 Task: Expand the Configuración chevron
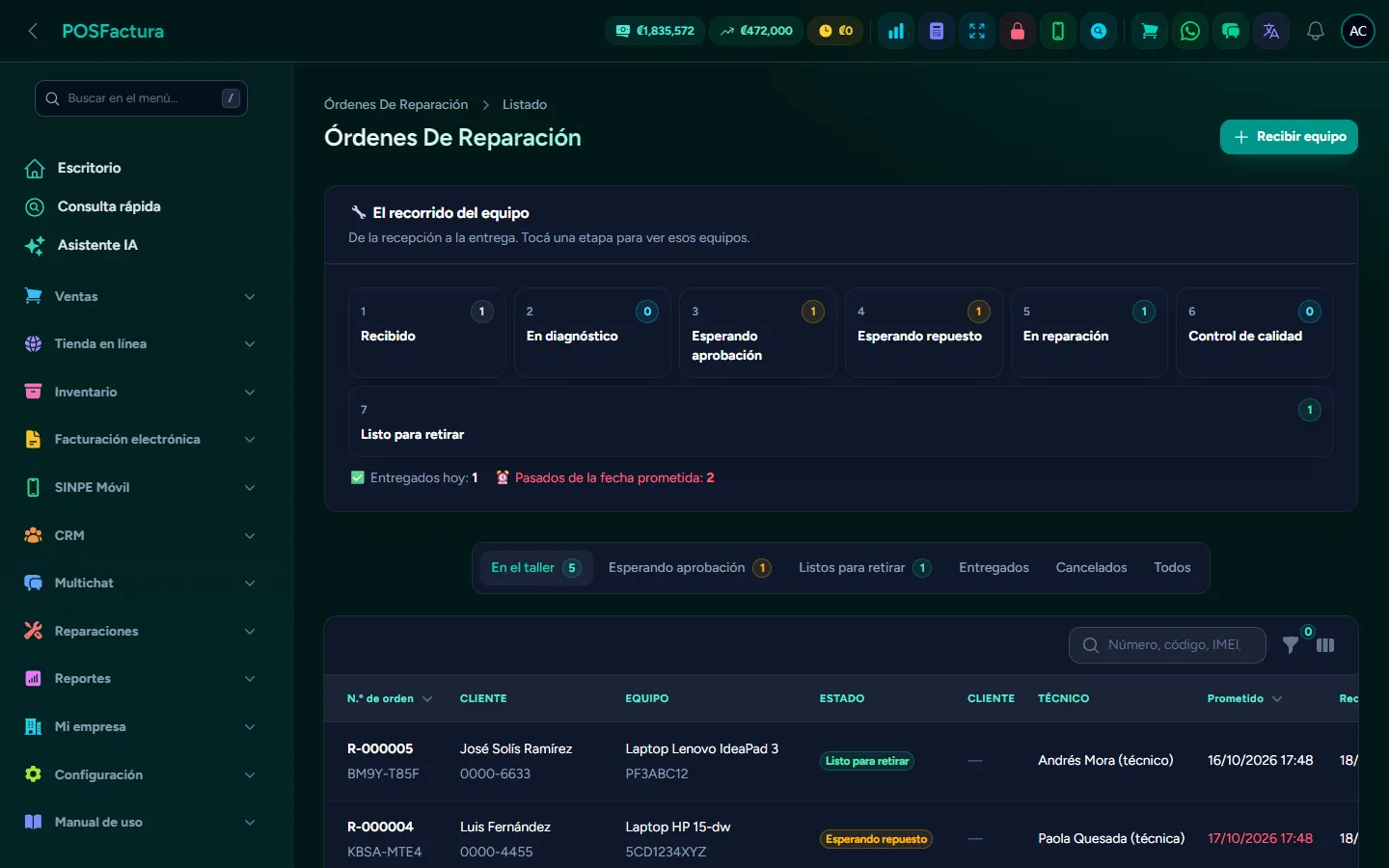[x=250, y=774]
